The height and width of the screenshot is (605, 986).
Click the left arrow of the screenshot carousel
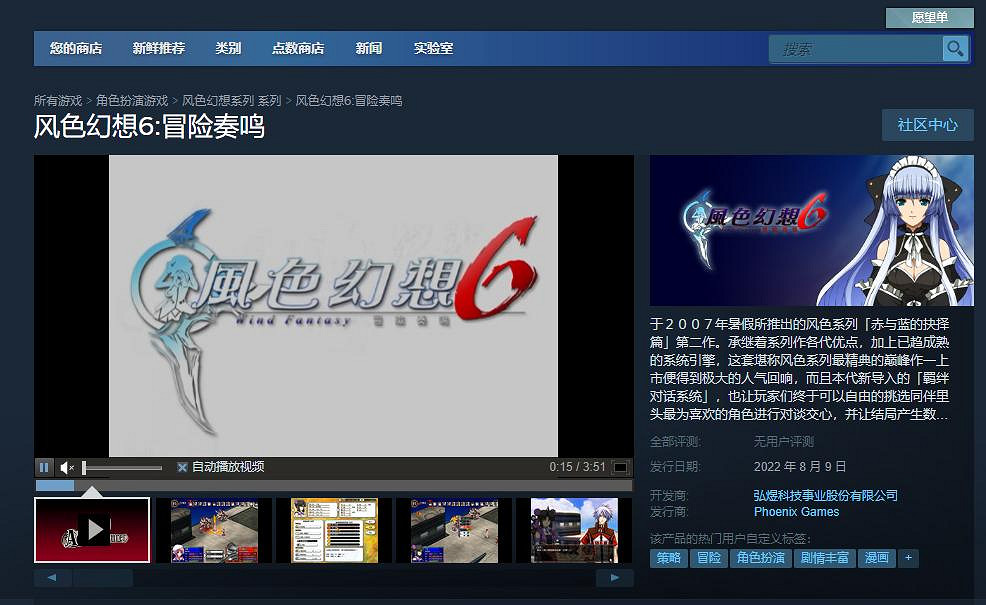click(x=52, y=577)
